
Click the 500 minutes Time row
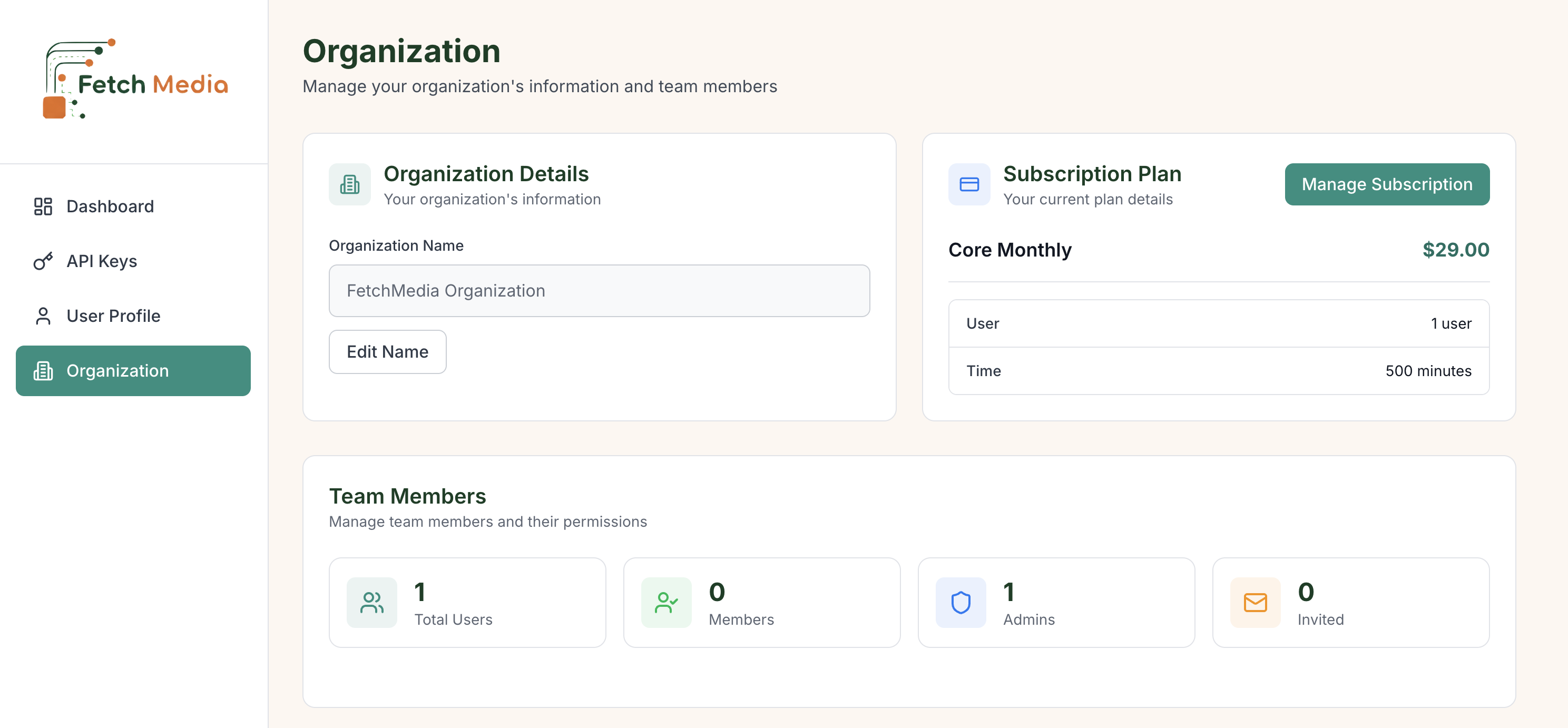point(1218,370)
